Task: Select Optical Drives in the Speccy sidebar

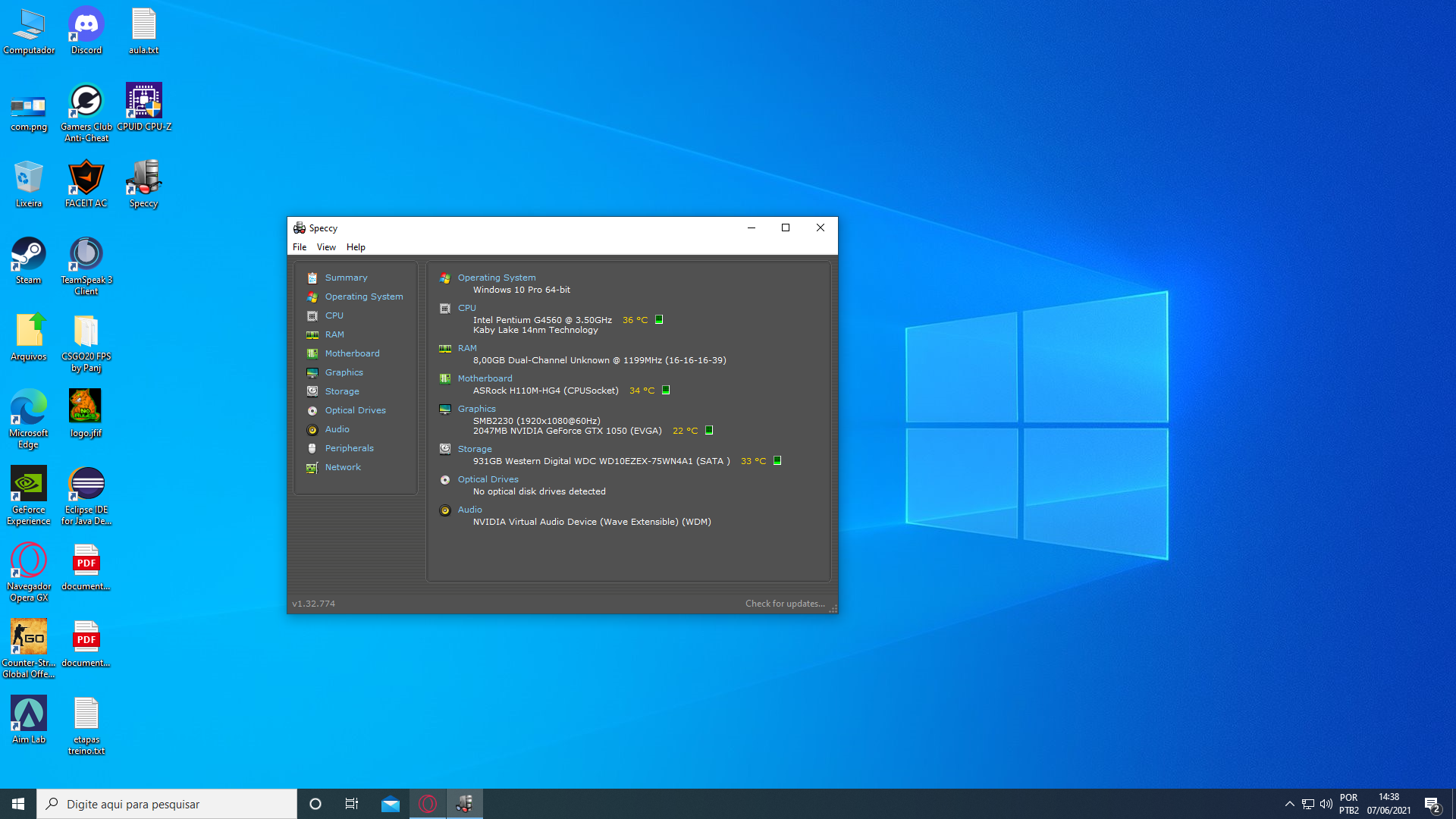Action: 355,410
